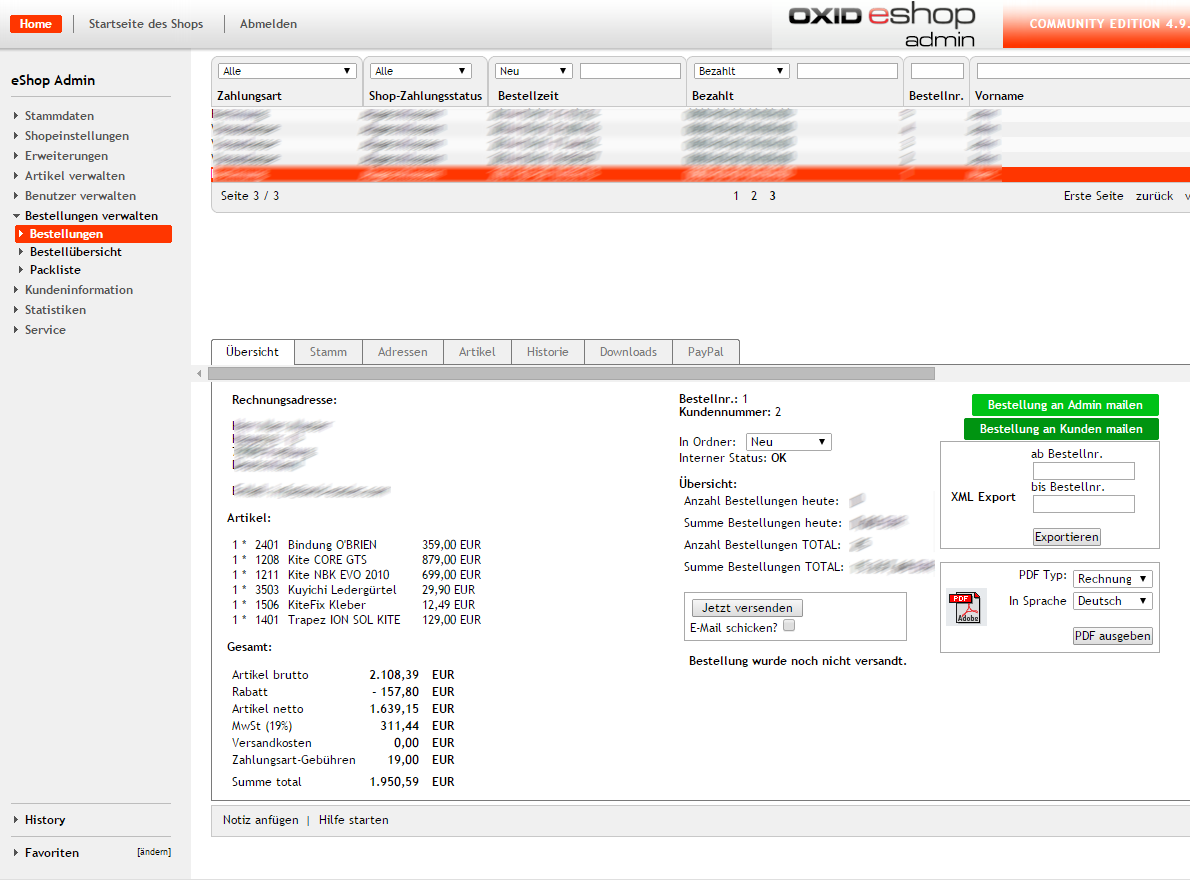Click the Bestellzeit filter text field

[630, 71]
